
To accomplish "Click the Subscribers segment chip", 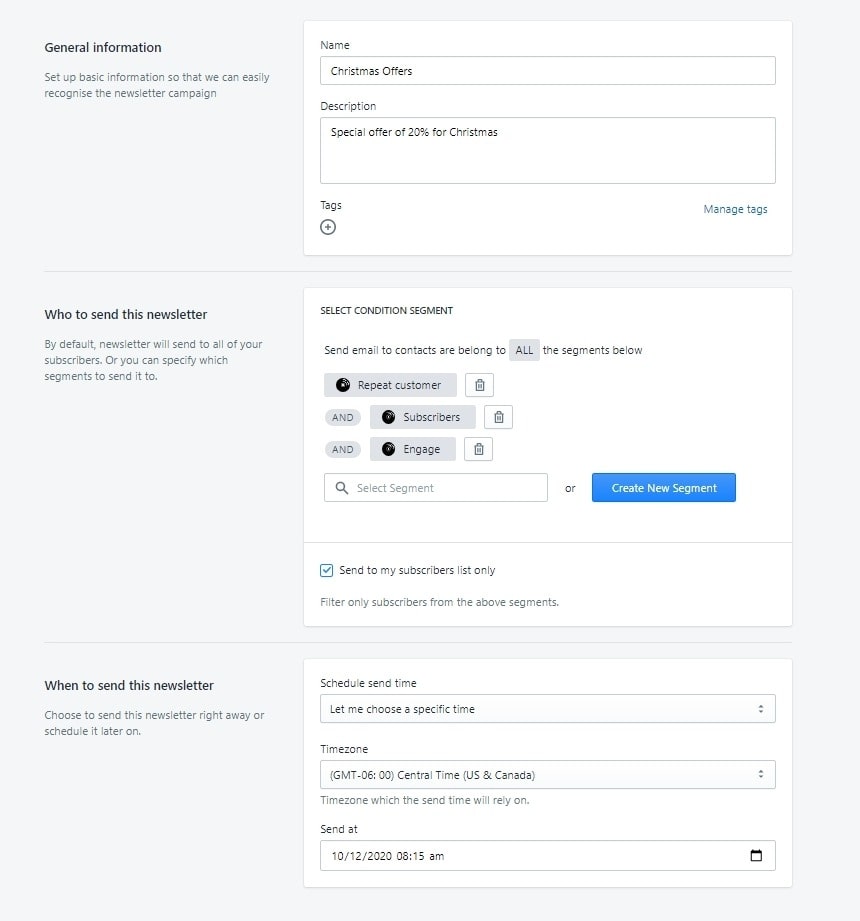I will click(x=422, y=417).
